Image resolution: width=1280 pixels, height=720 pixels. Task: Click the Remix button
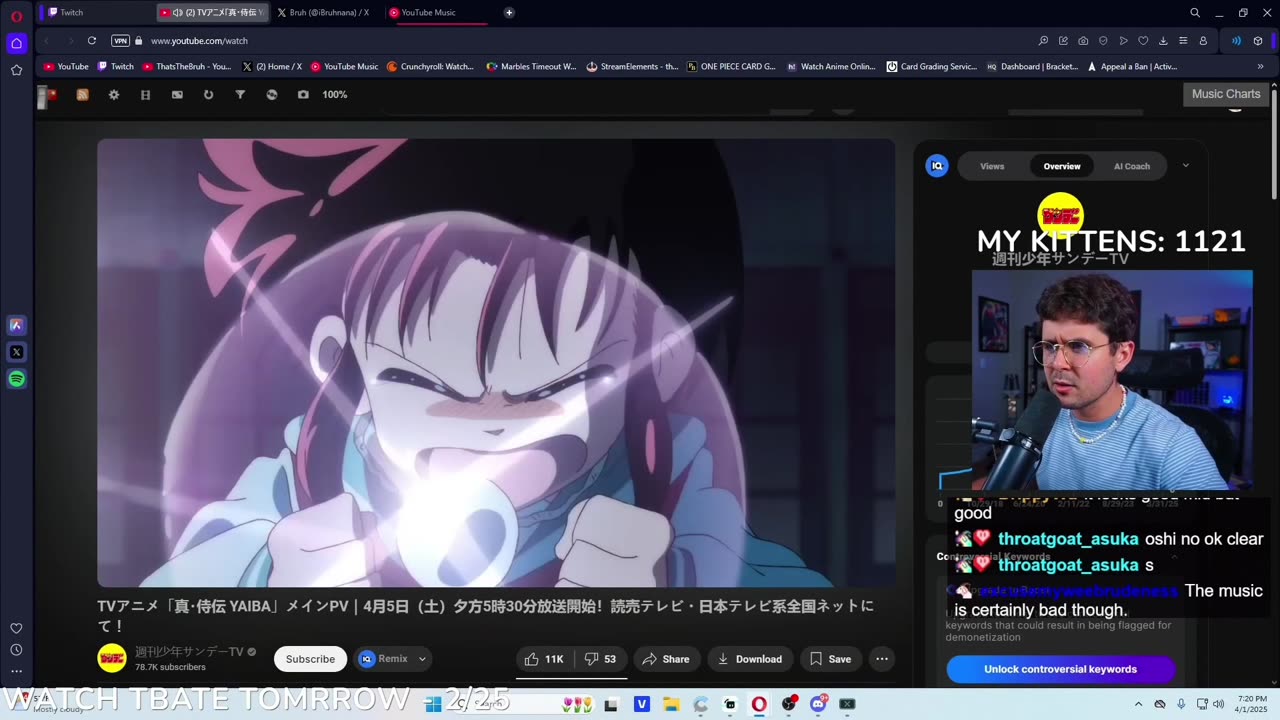tap(384, 659)
